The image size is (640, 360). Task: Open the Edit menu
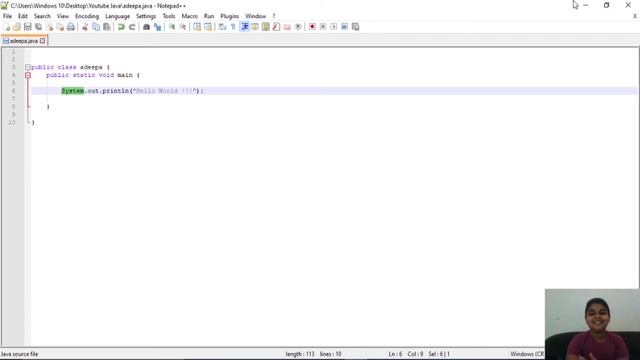(23, 16)
